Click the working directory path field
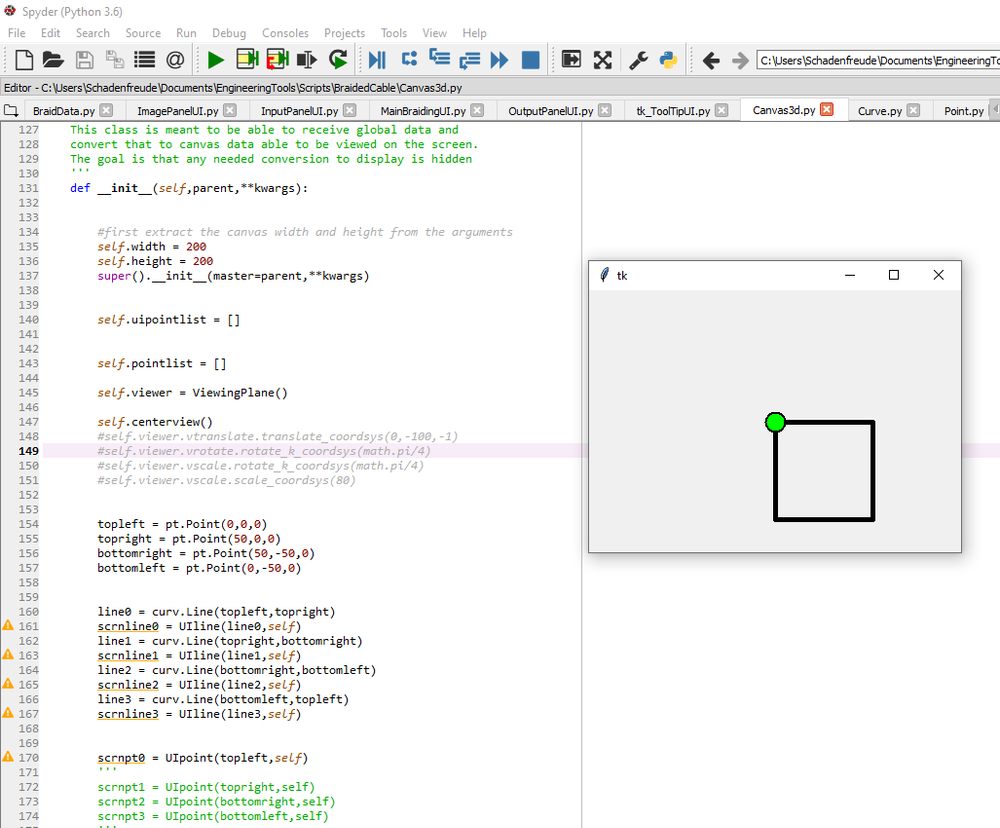 click(x=878, y=61)
